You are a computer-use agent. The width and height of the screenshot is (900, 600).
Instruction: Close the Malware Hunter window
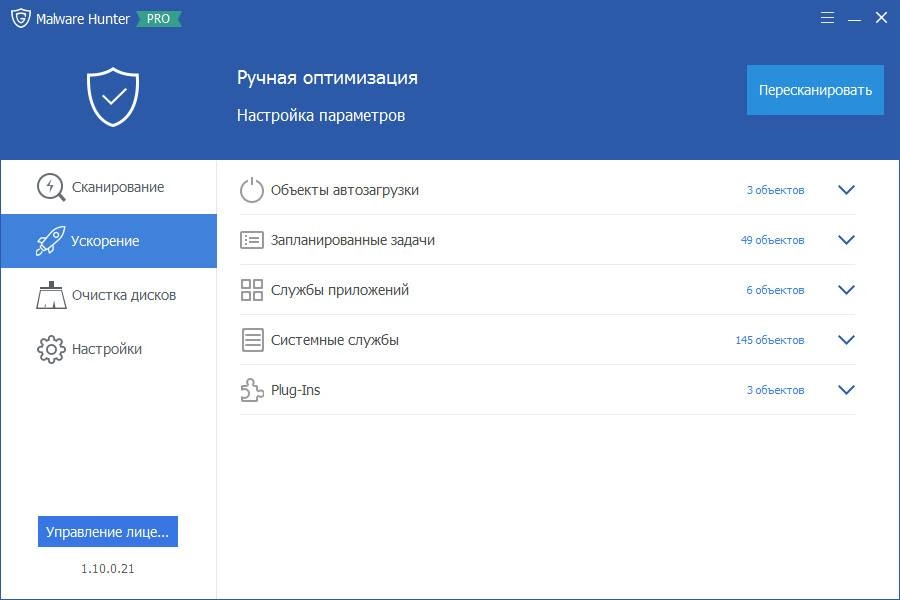[882, 18]
